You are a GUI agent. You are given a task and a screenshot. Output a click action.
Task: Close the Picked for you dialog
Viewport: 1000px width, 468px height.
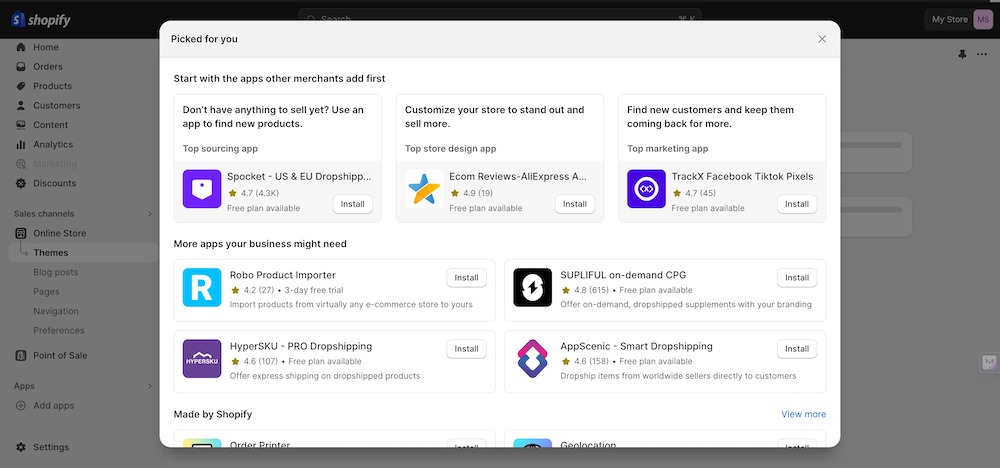pyautogui.click(x=822, y=39)
